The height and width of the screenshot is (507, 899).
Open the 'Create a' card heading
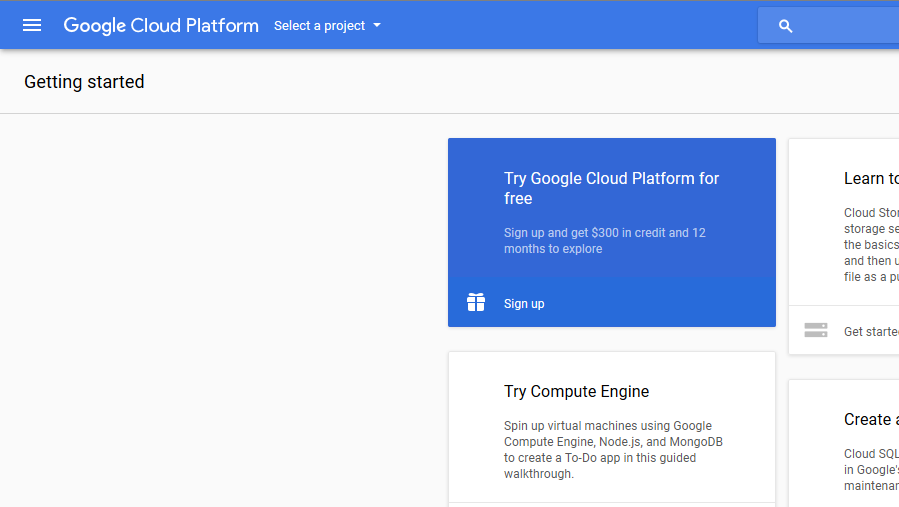(x=870, y=419)
